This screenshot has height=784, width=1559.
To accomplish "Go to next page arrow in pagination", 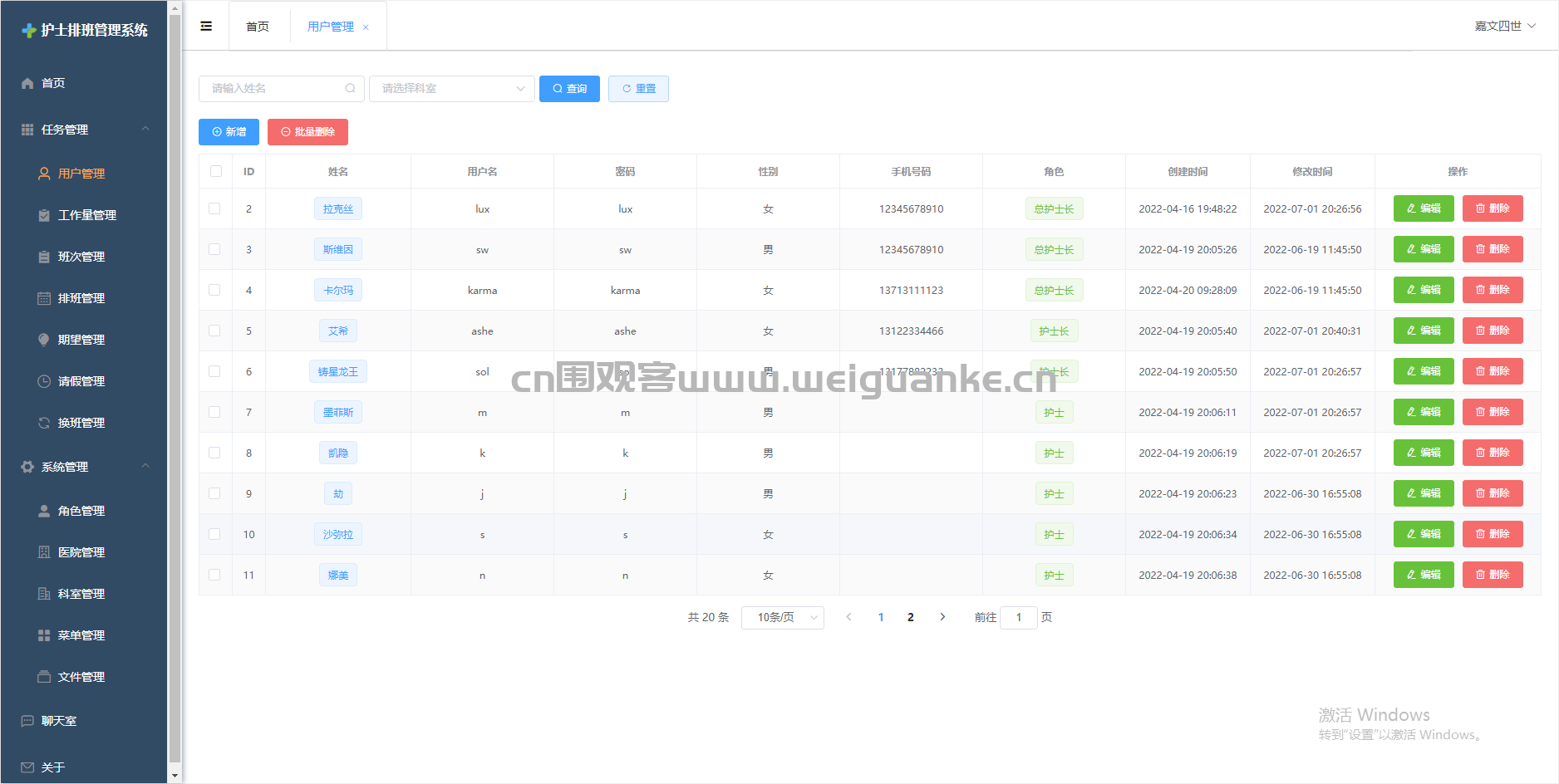I will pos(942,617).
